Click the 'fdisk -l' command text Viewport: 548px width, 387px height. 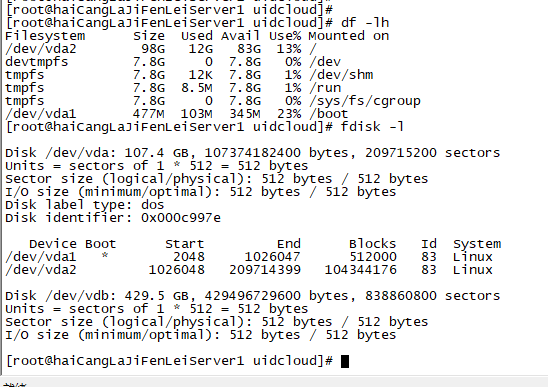372,126
